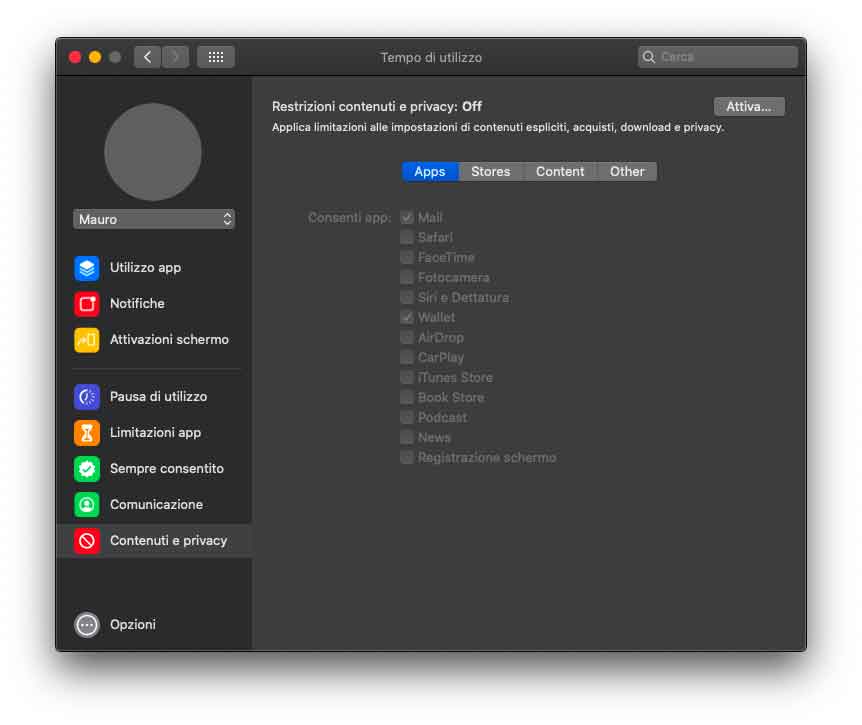Minimize window with the yellow button

coord(95,57)
